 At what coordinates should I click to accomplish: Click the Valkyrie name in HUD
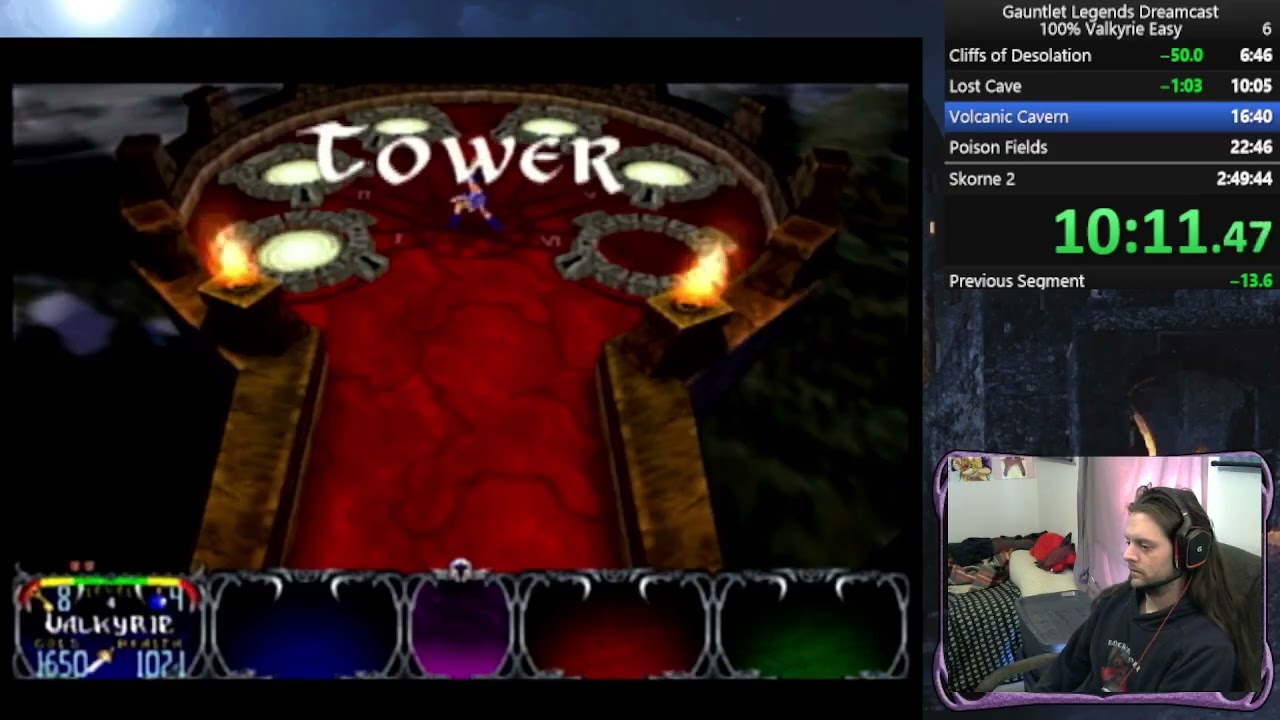point(109,625)
